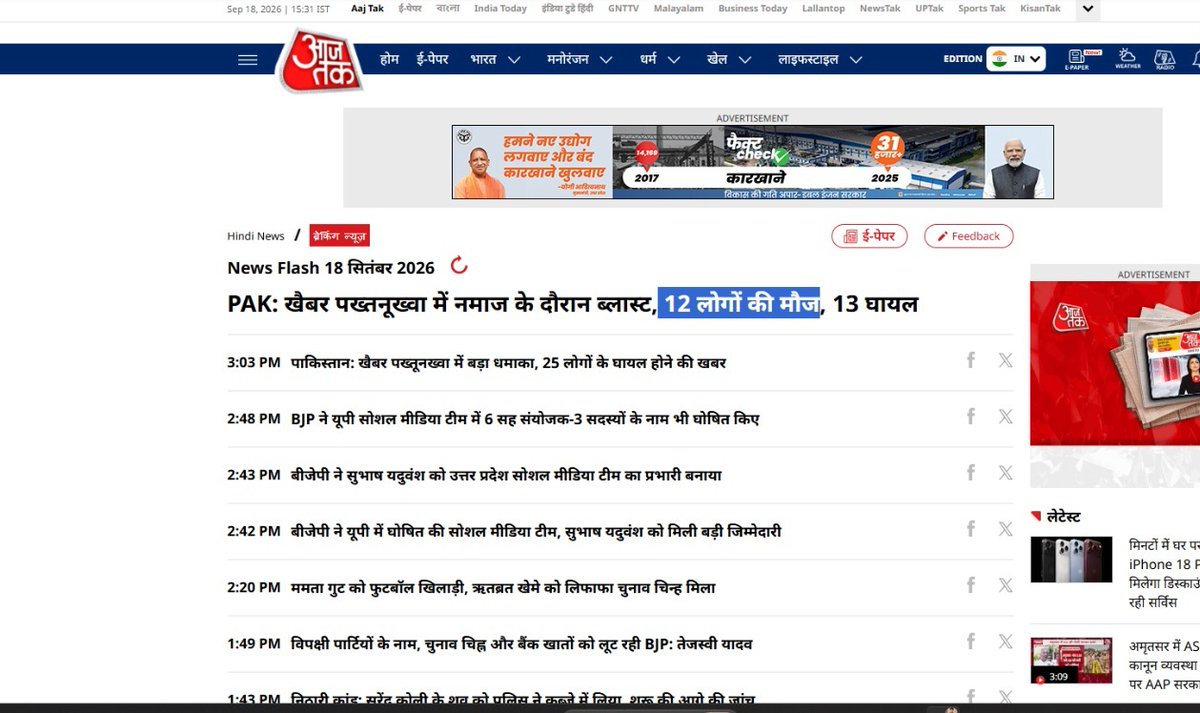Screen dimensions: 1200x713
Task: Open the iPhone thumbnail in लेटेस्ट
Action: point(1071,559)
